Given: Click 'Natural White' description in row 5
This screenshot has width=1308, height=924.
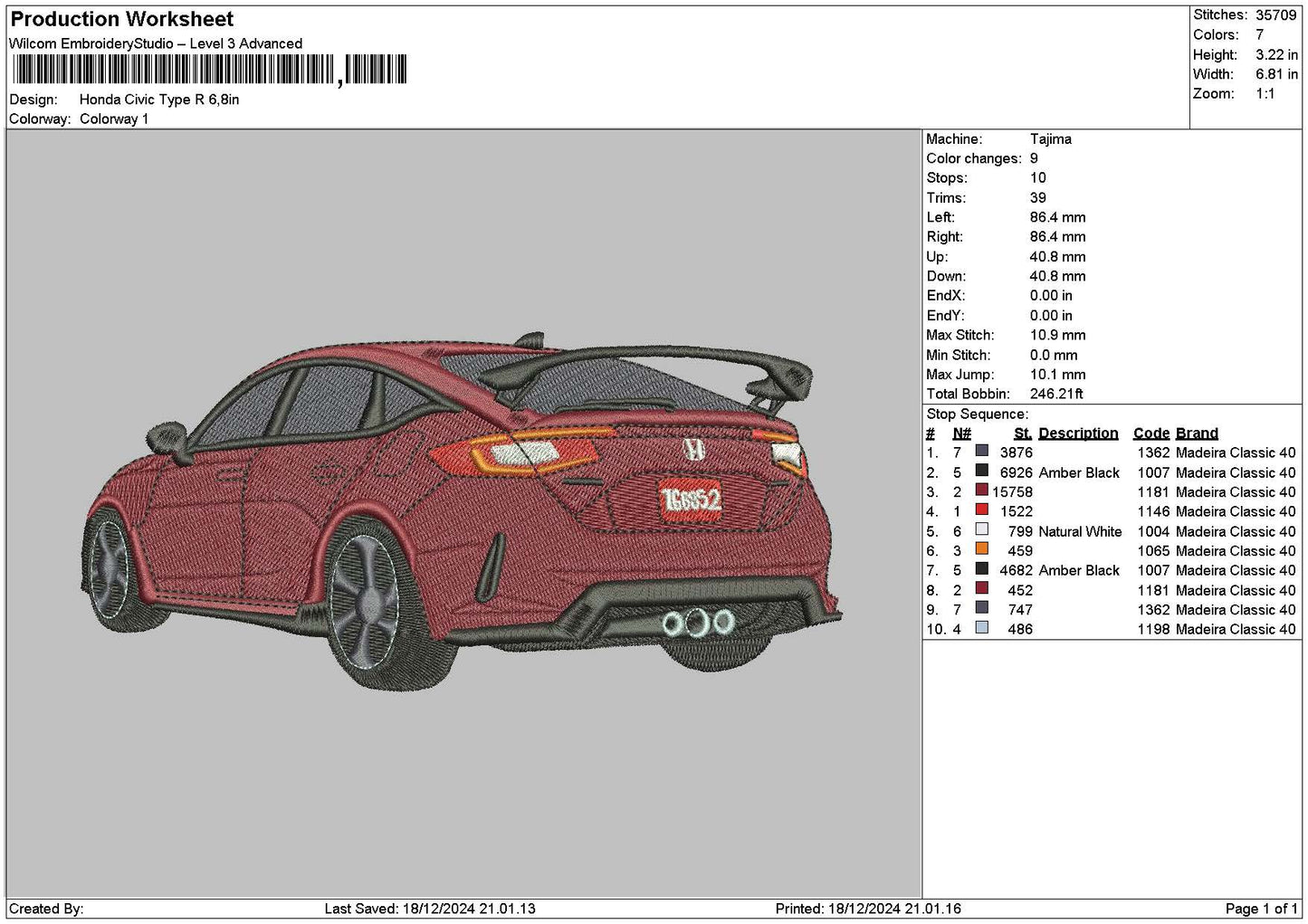Looking at the screenshot, I should pos(1080,531).
